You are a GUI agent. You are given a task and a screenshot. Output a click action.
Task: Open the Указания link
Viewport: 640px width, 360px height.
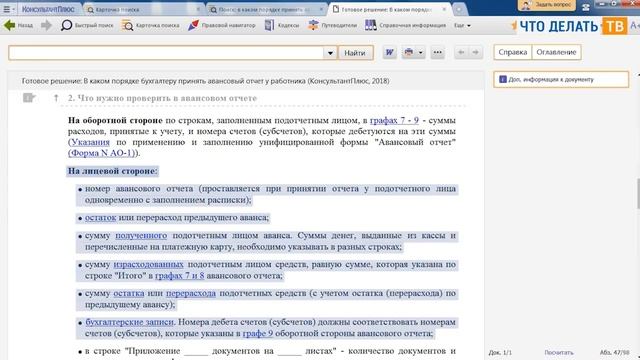point(90,142)
